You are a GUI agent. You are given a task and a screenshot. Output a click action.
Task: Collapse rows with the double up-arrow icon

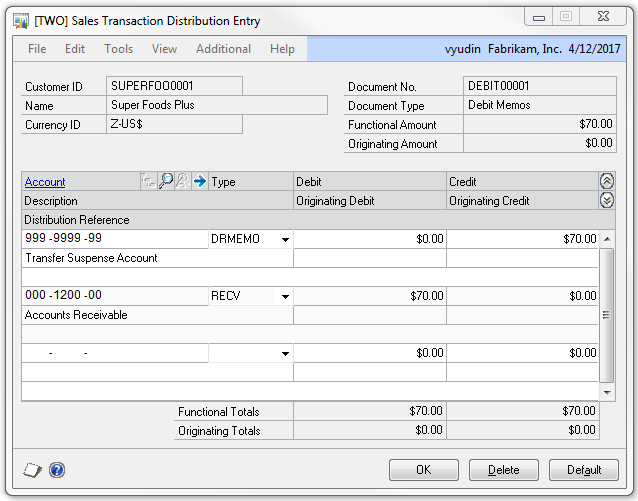coord(606,181)
